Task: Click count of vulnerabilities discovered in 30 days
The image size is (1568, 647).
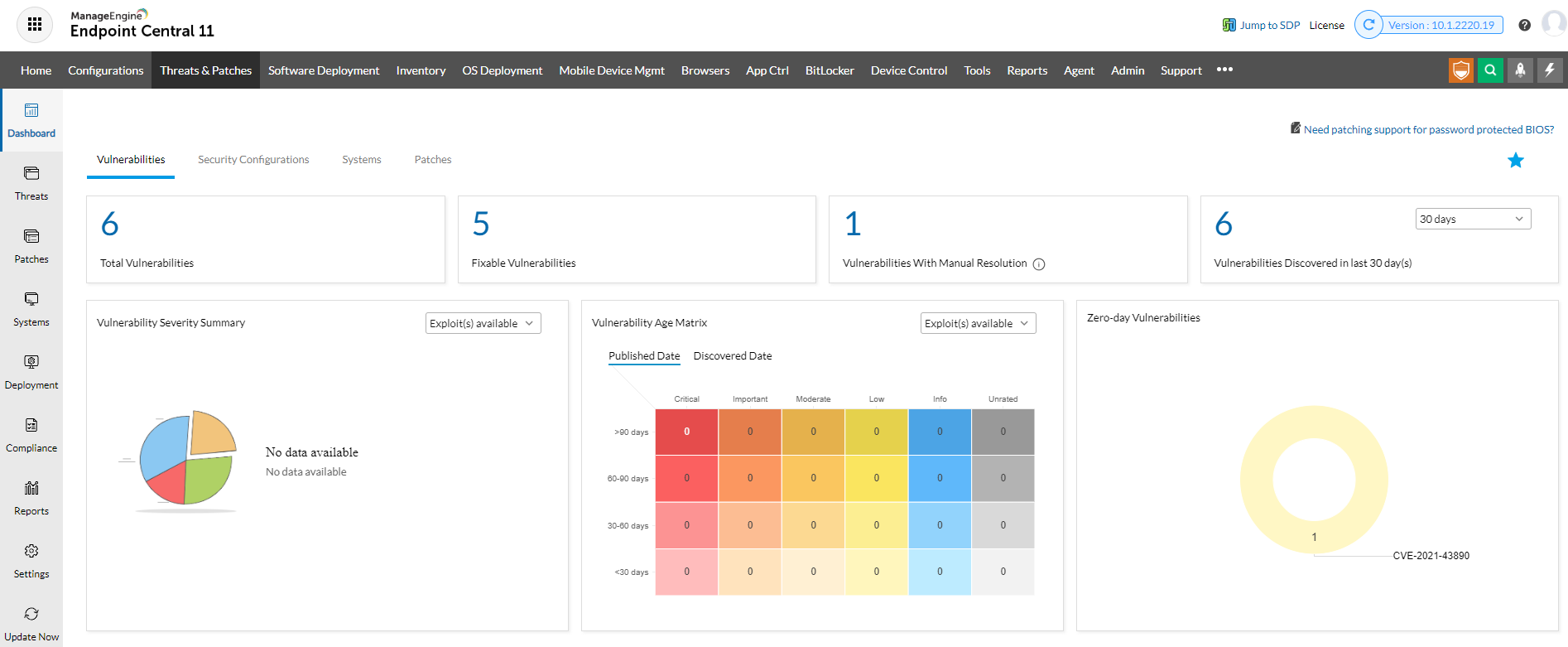Action: 1224,224
